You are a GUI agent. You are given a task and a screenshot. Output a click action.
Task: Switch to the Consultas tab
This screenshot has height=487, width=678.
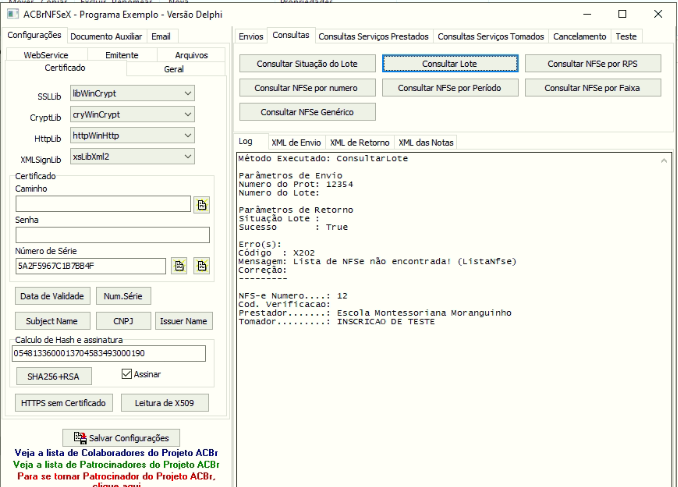[291, 35]
